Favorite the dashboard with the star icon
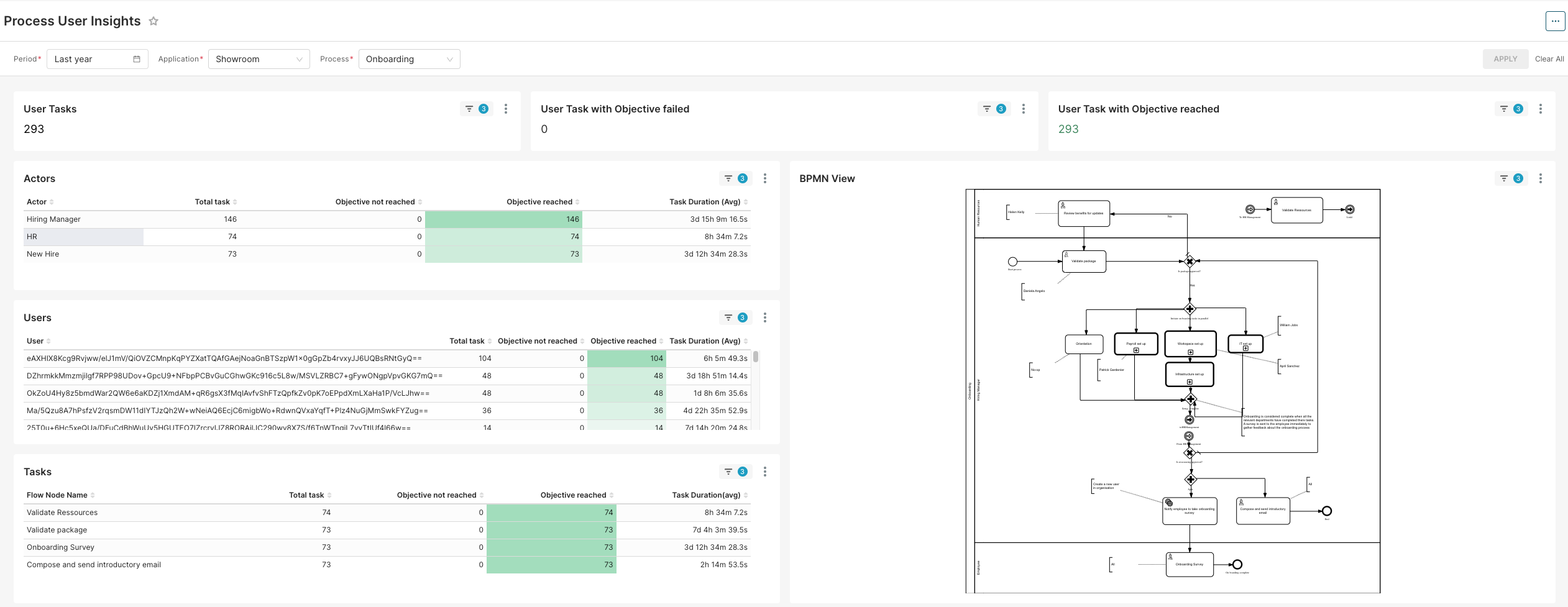Image resolution: width=1568 pixels, height=607 pixels. click(154, 21)
